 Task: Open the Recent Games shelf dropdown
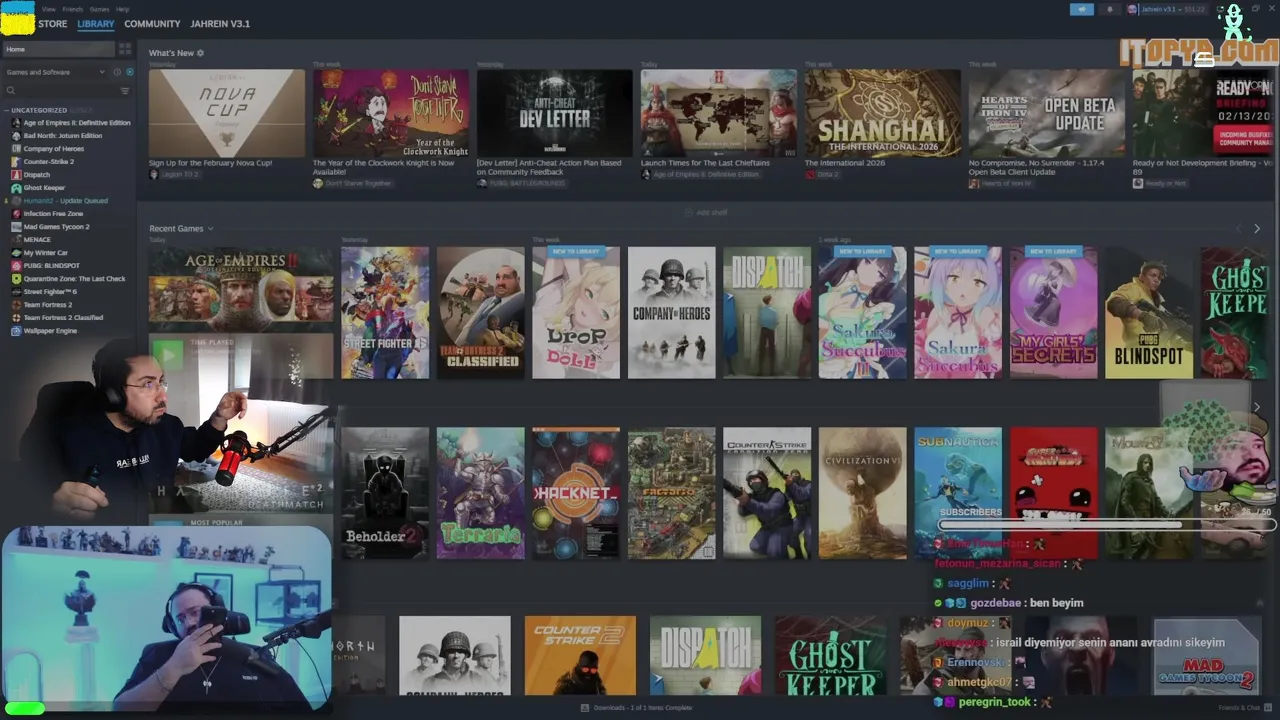click(x=210, y=229)
